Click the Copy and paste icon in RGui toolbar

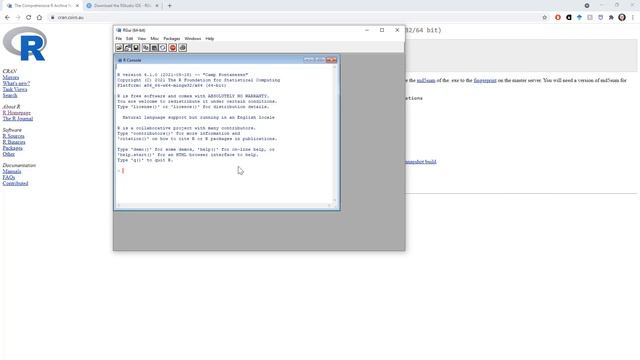pos(162,48)
